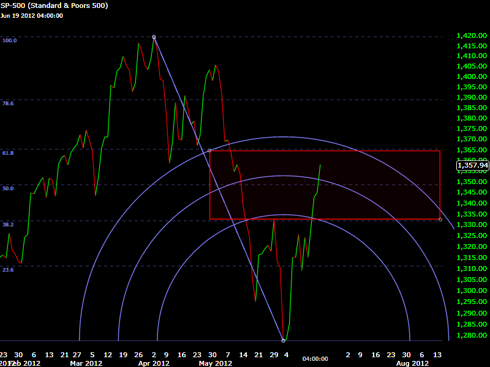Click the 50.0 Fibonacci level label
This screenshot has width=490, height=367.
pos(8,188)
